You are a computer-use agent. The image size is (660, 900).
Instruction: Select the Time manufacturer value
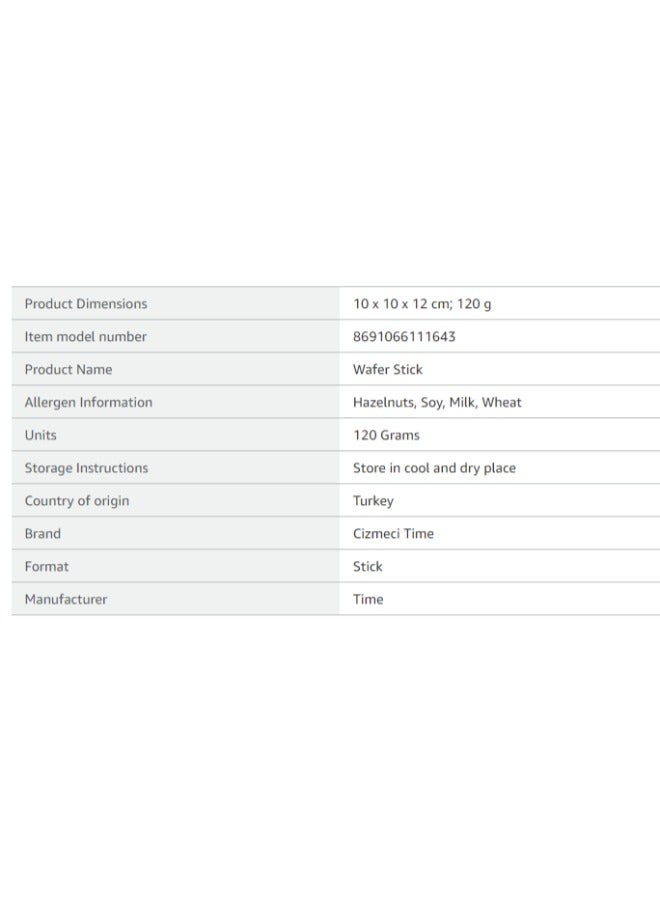[368, 599]
